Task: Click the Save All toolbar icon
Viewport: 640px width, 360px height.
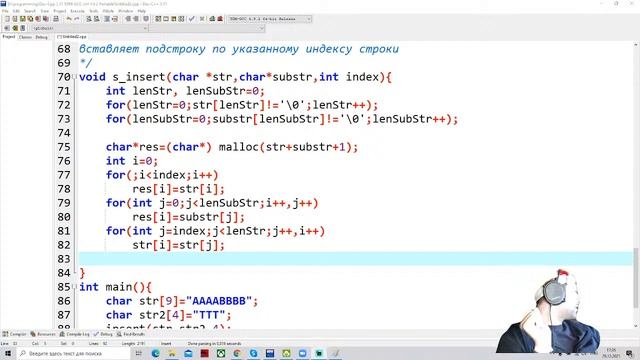Action: 30,19
